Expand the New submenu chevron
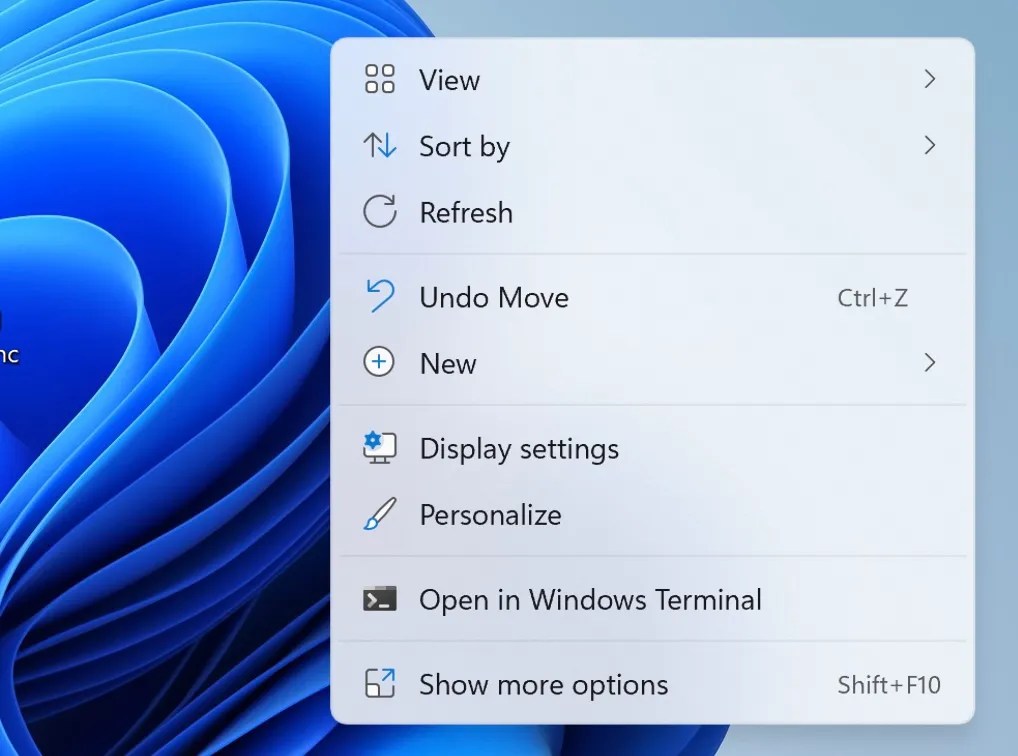The width and height of the screenshot is (1018, 756). (x=930, y=363)
